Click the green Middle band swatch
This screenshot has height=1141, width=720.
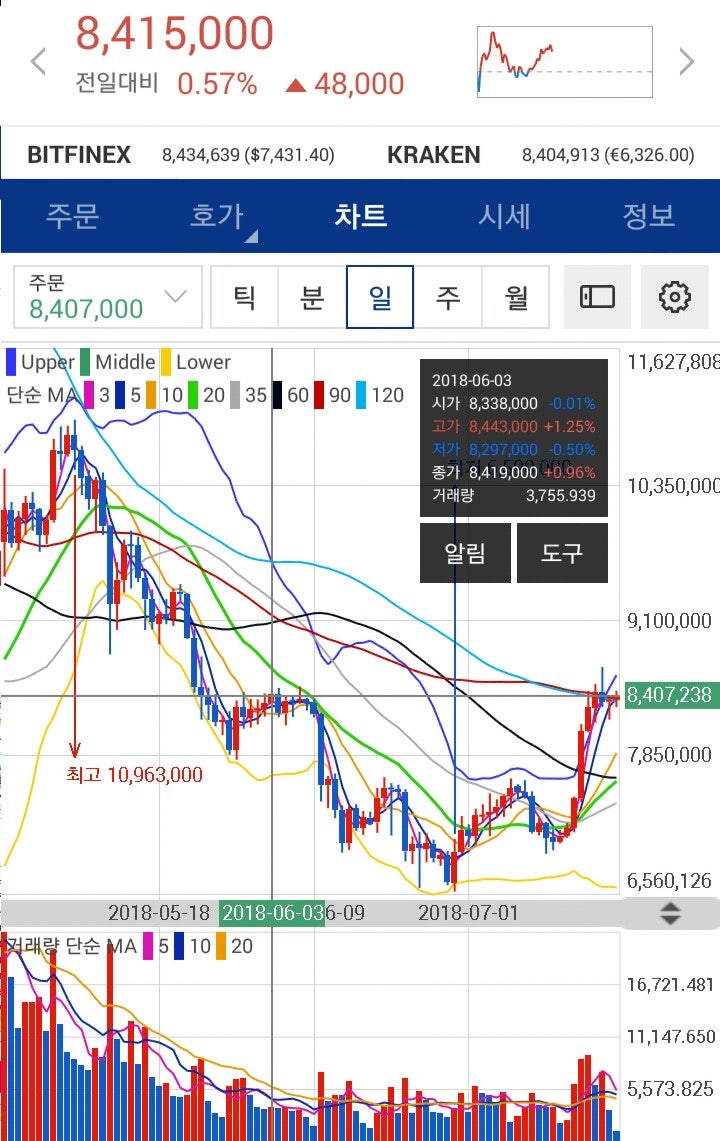[85, 362]
